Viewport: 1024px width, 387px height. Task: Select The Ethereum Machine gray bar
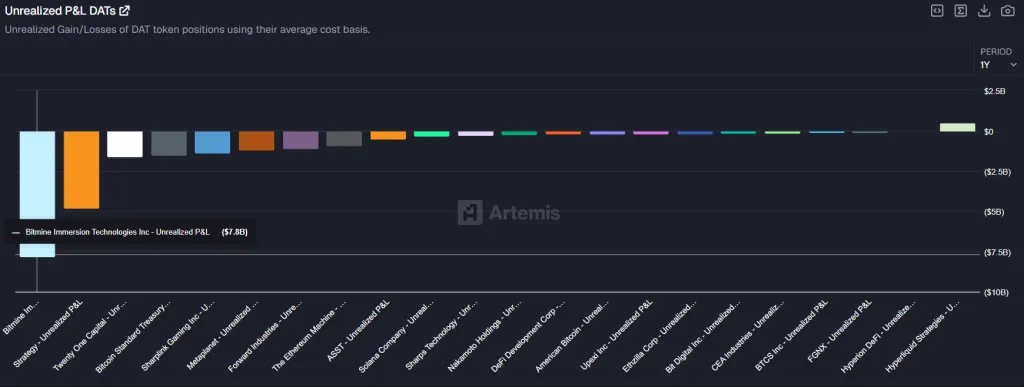pos(344,138)
